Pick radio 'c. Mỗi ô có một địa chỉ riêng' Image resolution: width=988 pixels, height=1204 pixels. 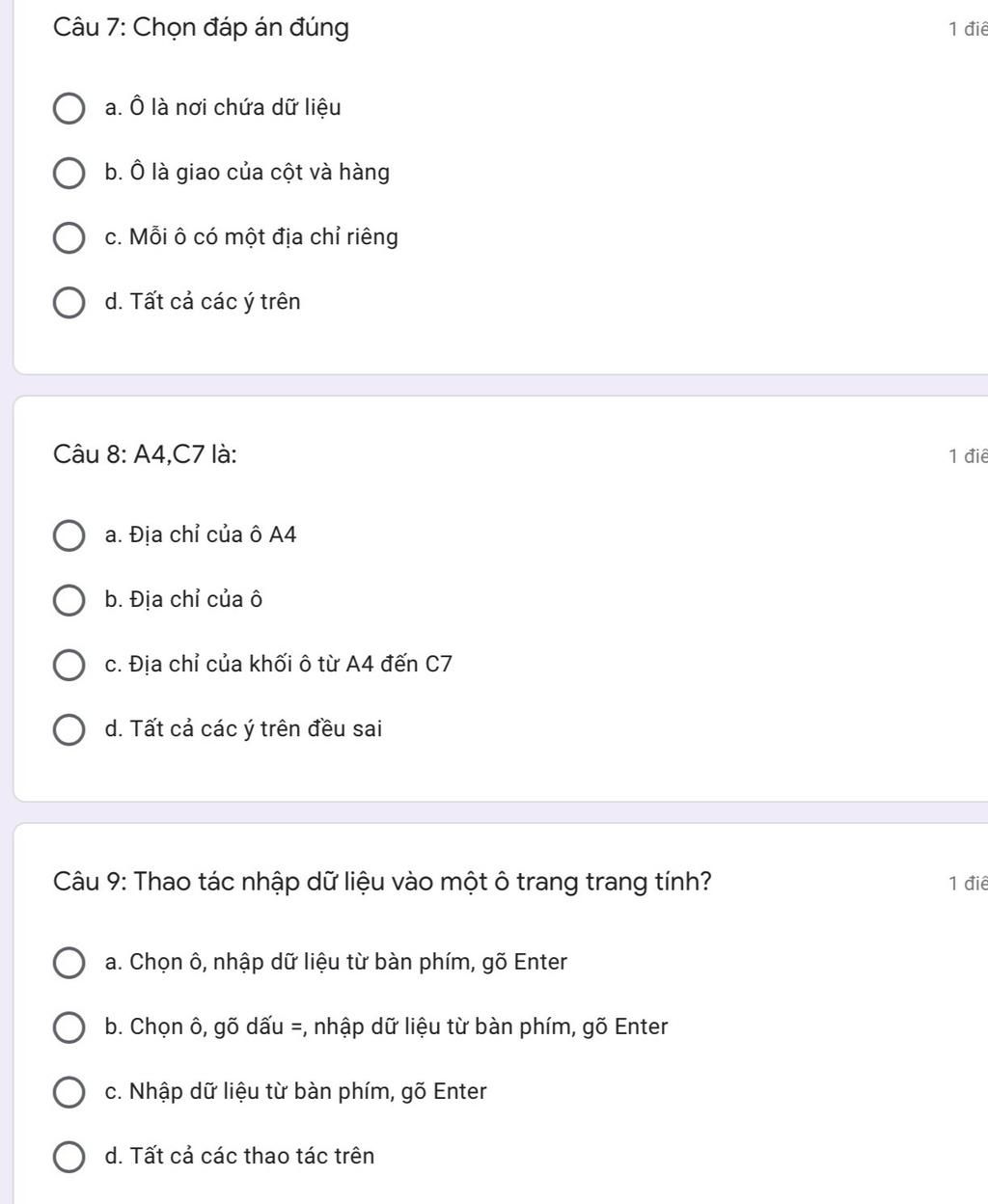click(68, 237)
